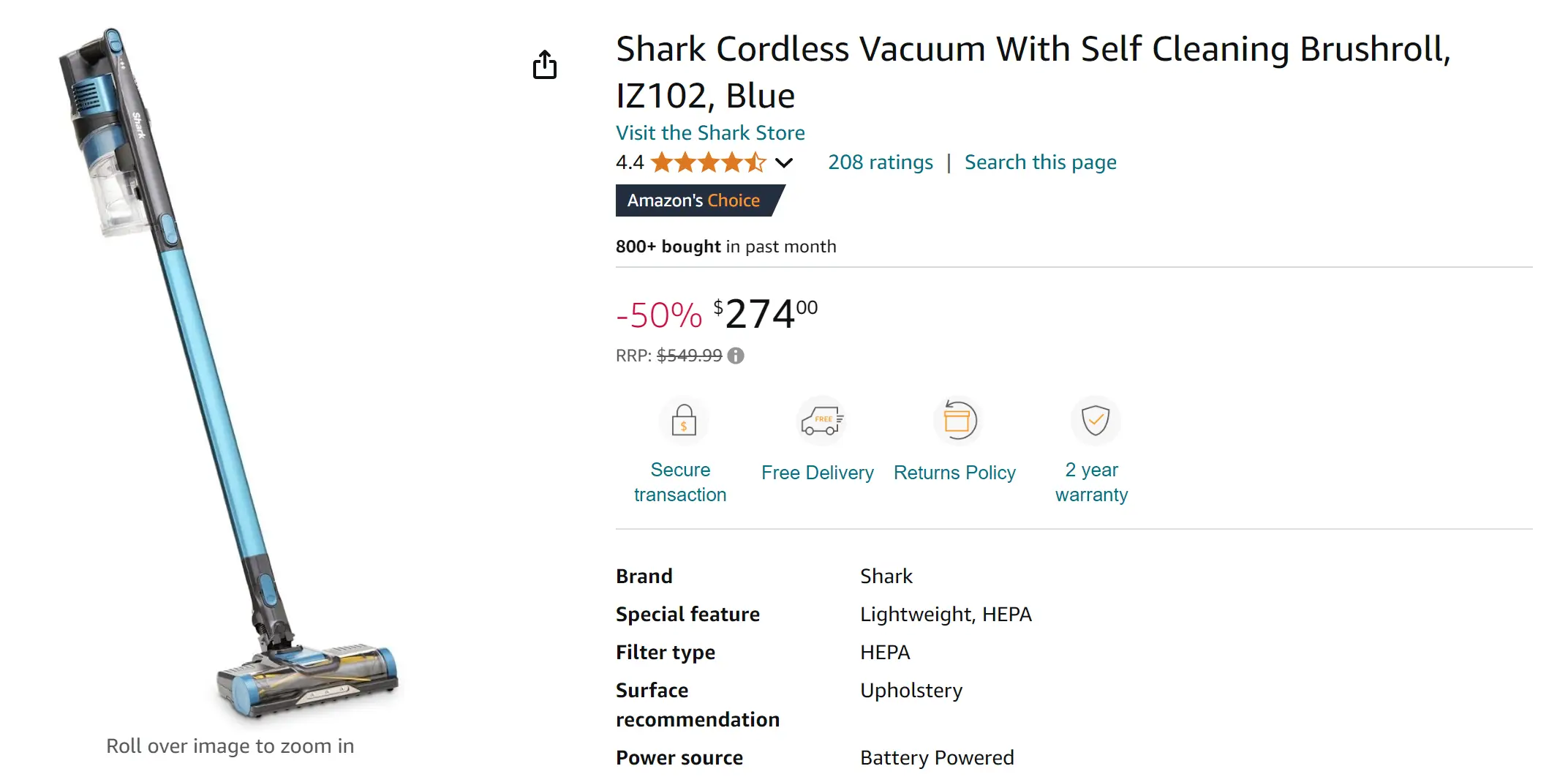The height and width of the screenshot is (777, 1568).
Task: Open the 2 year warranty text link
Action: click(x=1091, y=482)
